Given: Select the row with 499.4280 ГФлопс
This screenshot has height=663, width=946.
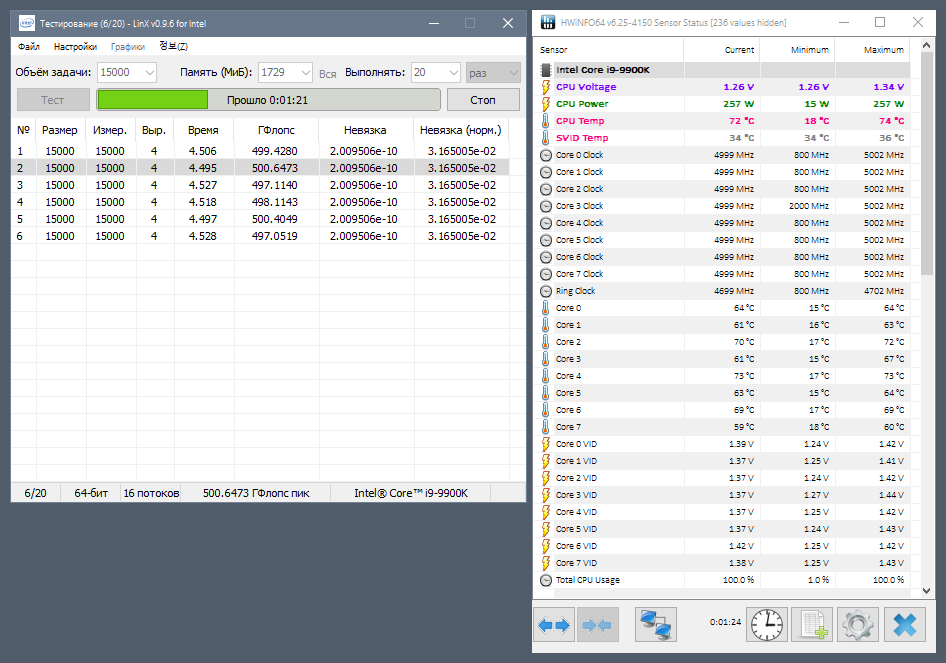Looking at the screenshot, I should coord(260,151).
